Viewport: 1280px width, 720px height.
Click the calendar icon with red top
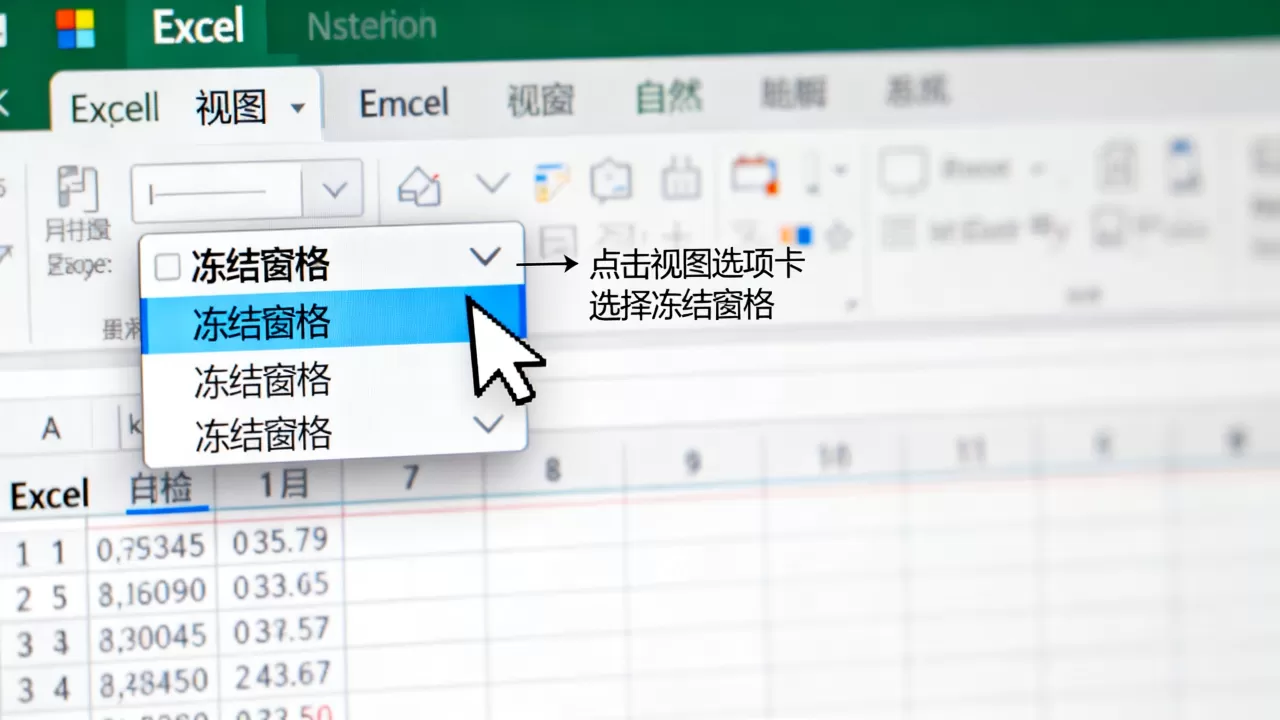pyautogui.click(x=753, y=174)
